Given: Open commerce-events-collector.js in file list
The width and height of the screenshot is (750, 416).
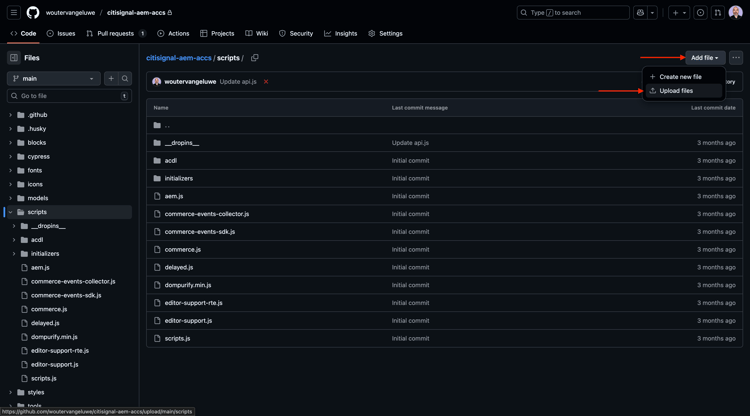Looking at the screenshot, I should pos(207,214).
